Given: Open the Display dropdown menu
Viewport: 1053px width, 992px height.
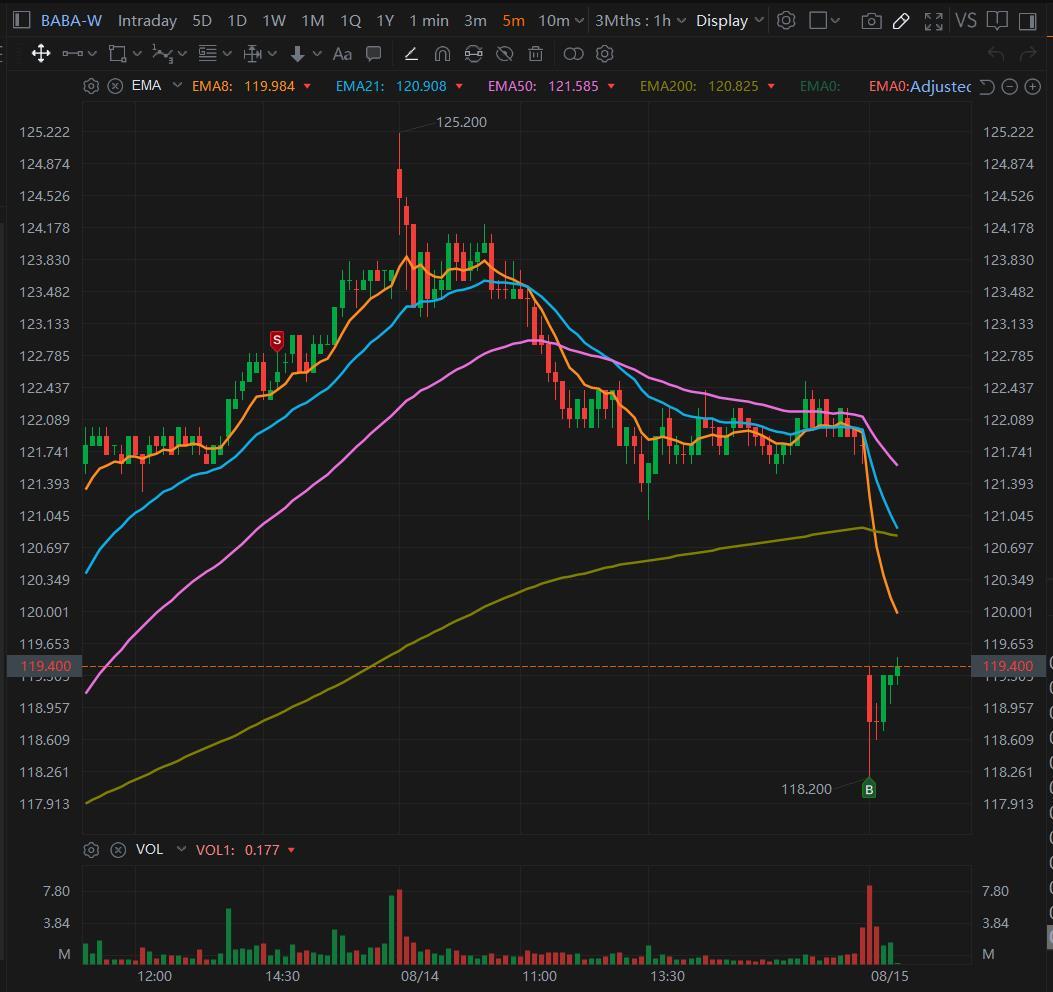Looking at the screenshot, I should pos(730,21).
